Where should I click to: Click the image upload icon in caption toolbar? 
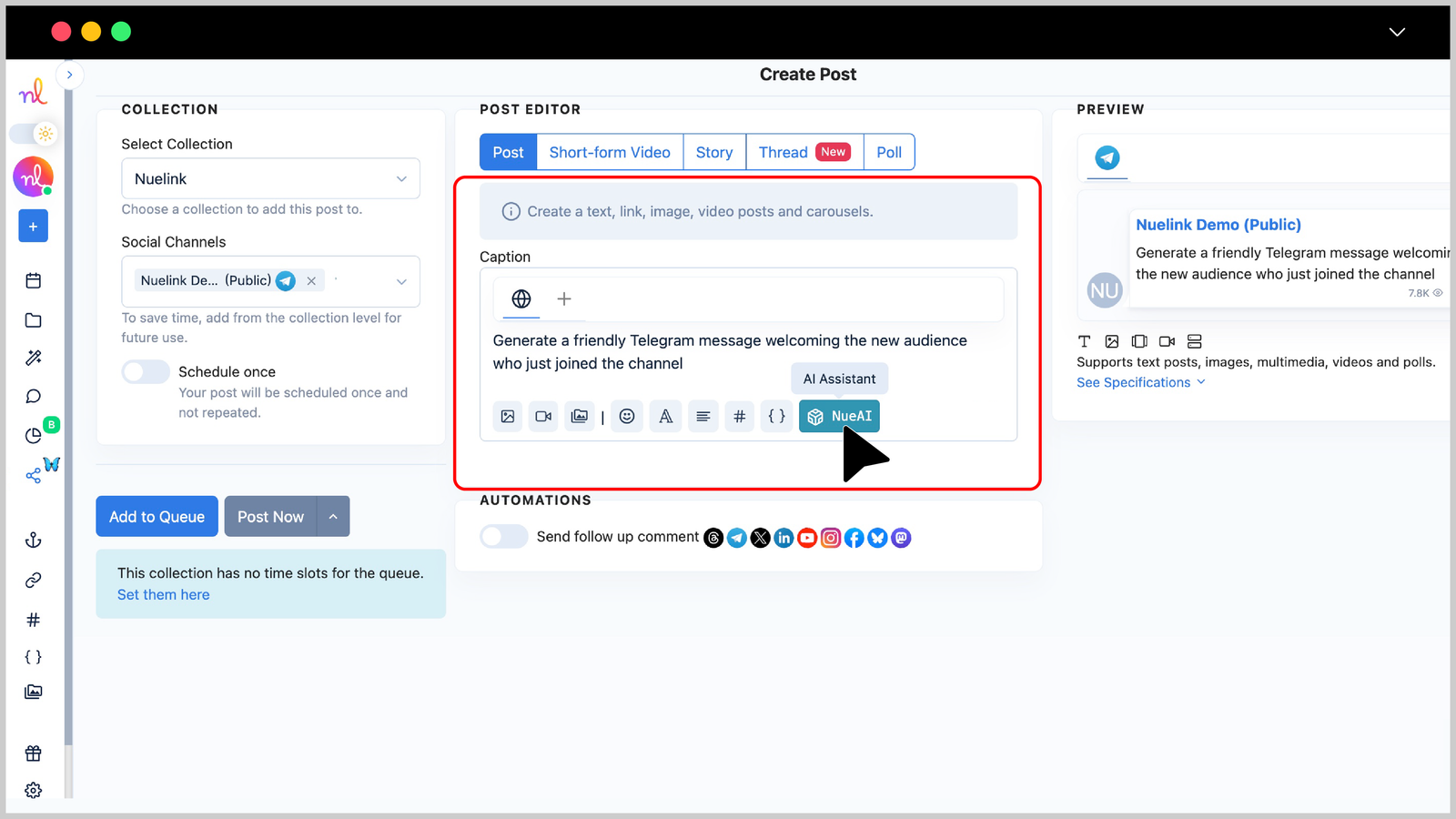(x=507, y=416)
